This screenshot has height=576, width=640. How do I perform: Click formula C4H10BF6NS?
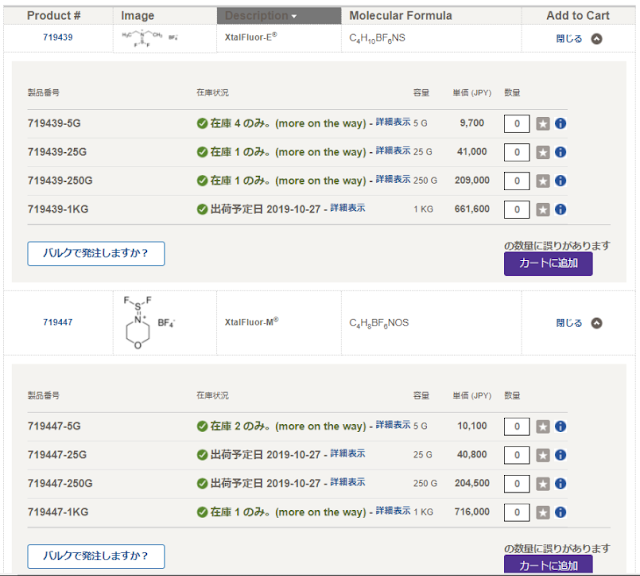[377, 38]
